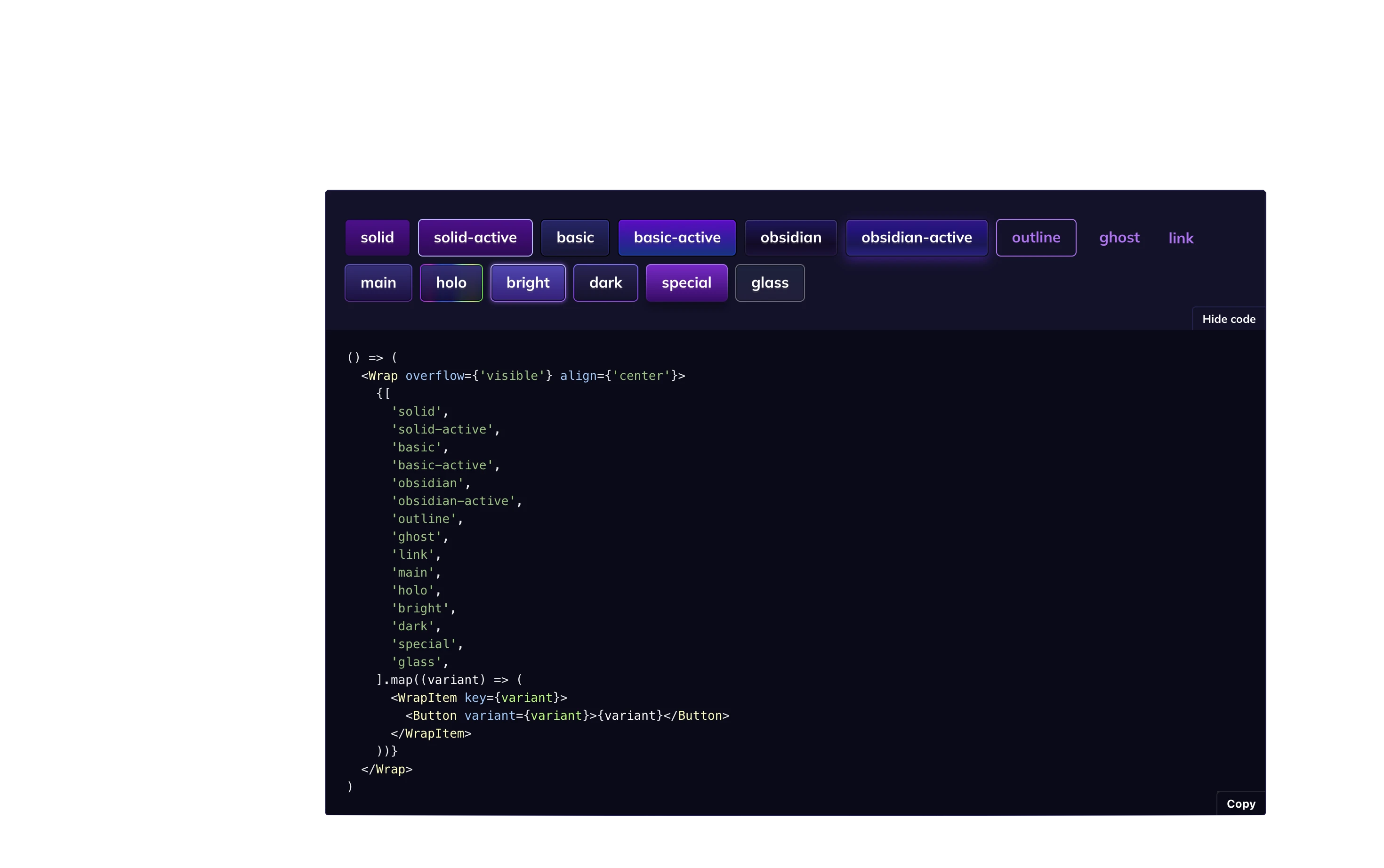The image size is (1384, 868).
Task: Click the solid variant button
Action: (x=377, y=238)
